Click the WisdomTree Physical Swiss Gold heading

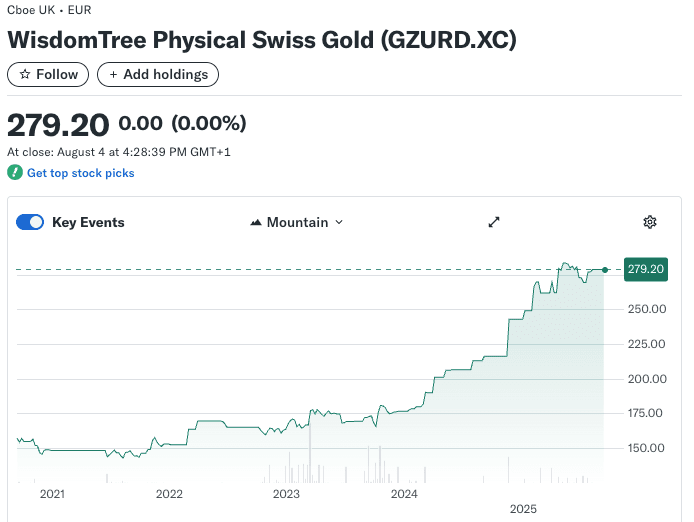pyautogui.click(x=262, y=40)
